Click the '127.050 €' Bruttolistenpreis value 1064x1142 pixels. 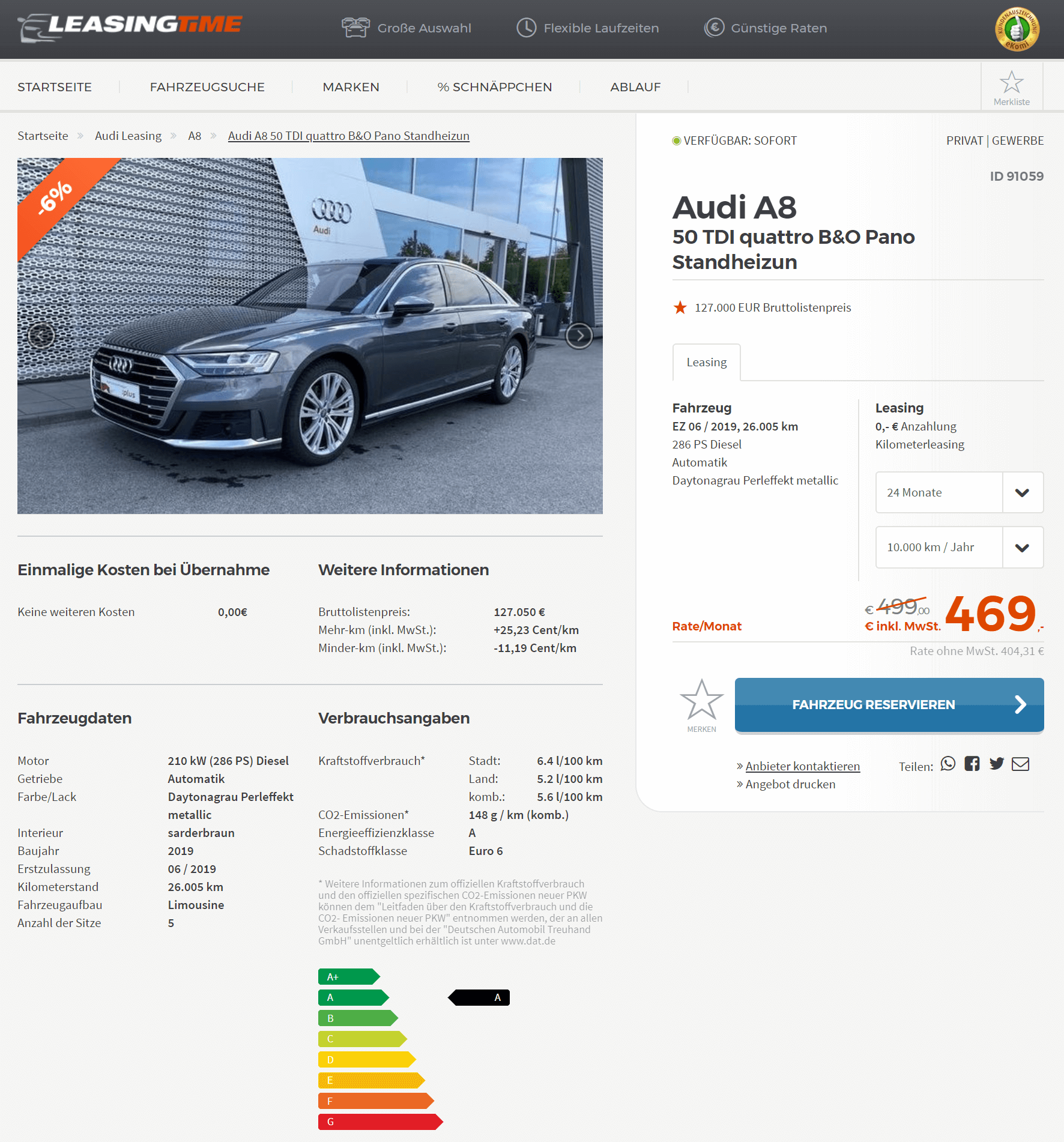(x=519, y=612)
